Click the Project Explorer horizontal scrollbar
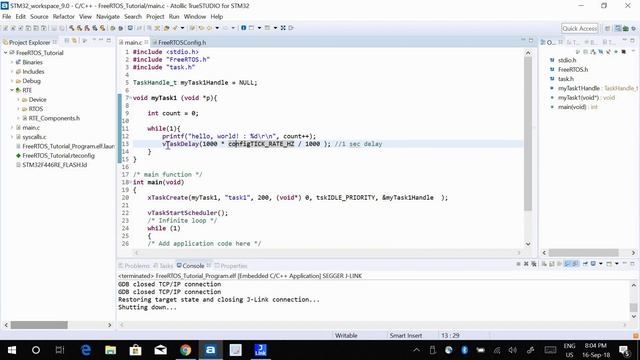The image size is (640, 360). point(39,325)
